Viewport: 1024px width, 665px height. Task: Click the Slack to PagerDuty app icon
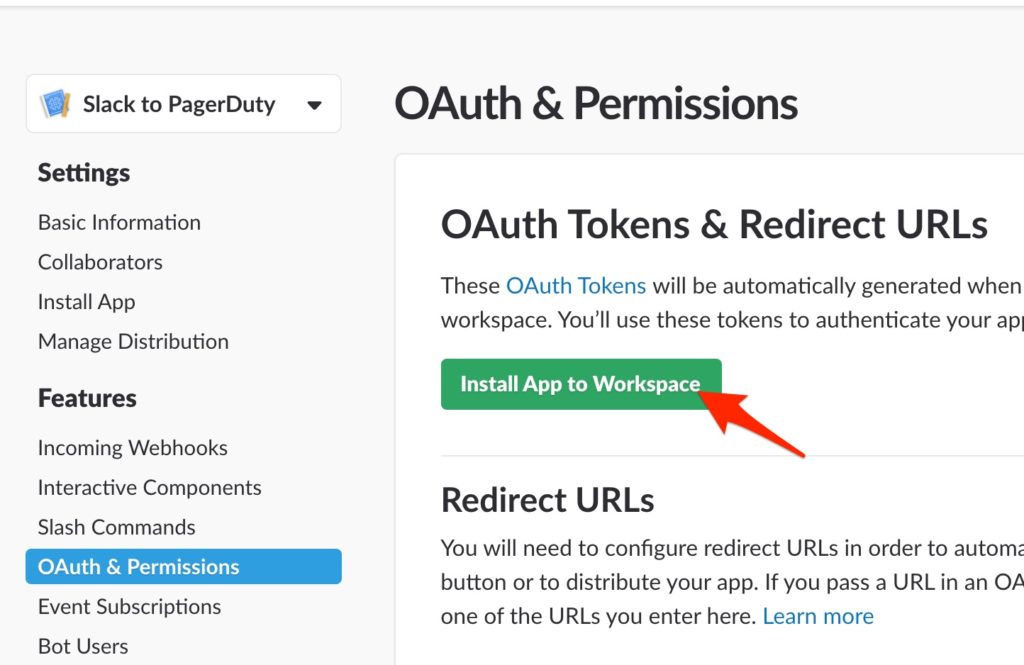pyautogui.click(x=55, y=104)
